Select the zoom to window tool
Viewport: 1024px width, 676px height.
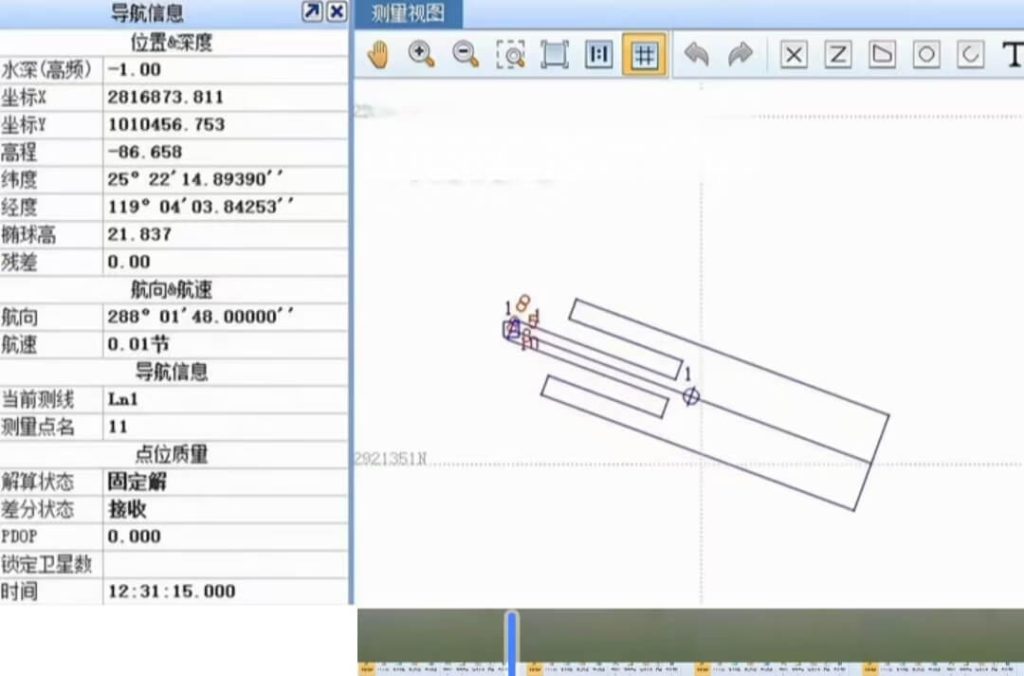511,55
